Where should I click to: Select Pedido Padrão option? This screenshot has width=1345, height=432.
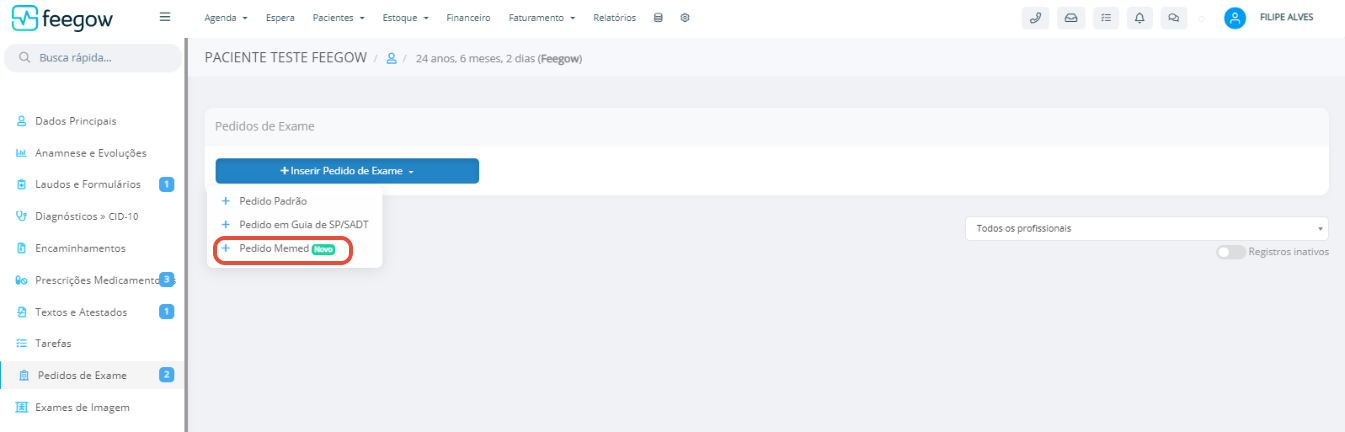[273, 201]
